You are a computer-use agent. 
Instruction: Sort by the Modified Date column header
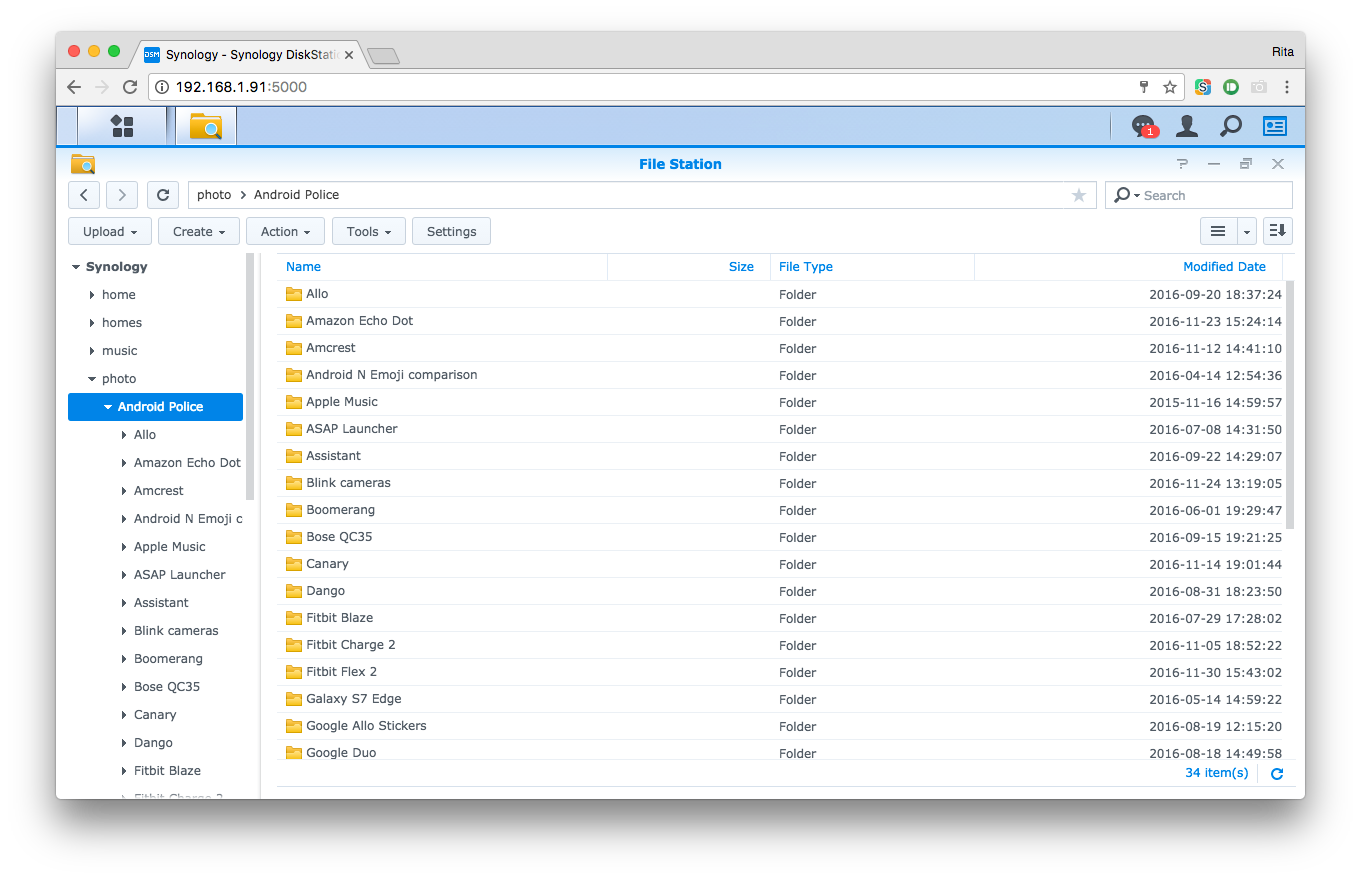click(1128, 267)
